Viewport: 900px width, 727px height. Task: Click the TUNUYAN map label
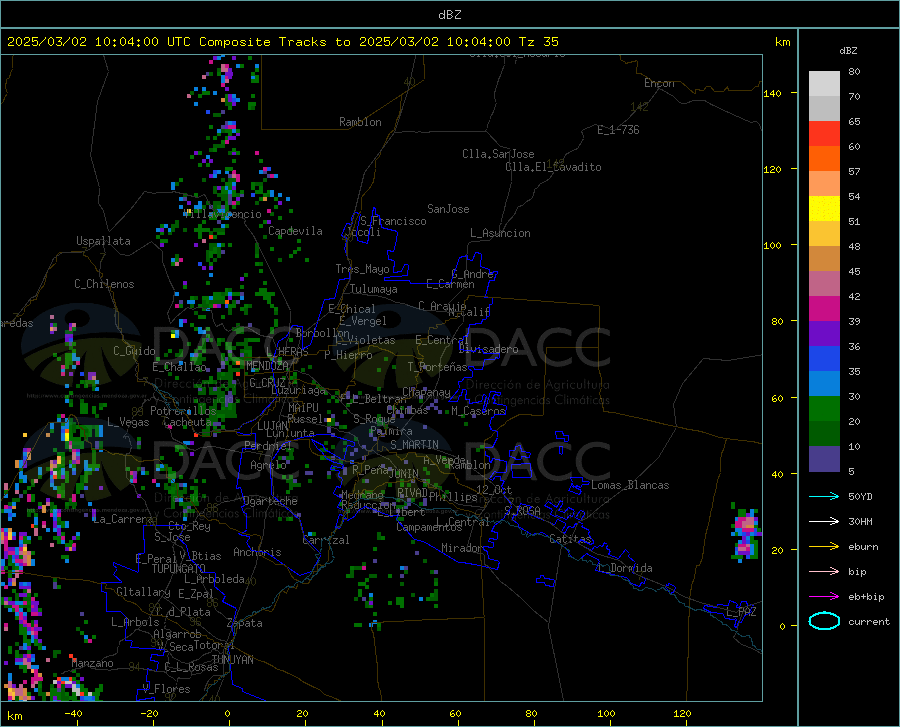click(232, 660)
